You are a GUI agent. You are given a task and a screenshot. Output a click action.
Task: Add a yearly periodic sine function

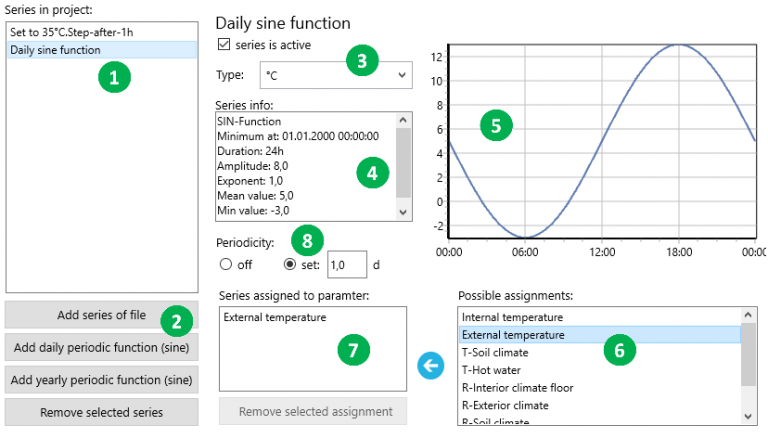click(102, 380)
